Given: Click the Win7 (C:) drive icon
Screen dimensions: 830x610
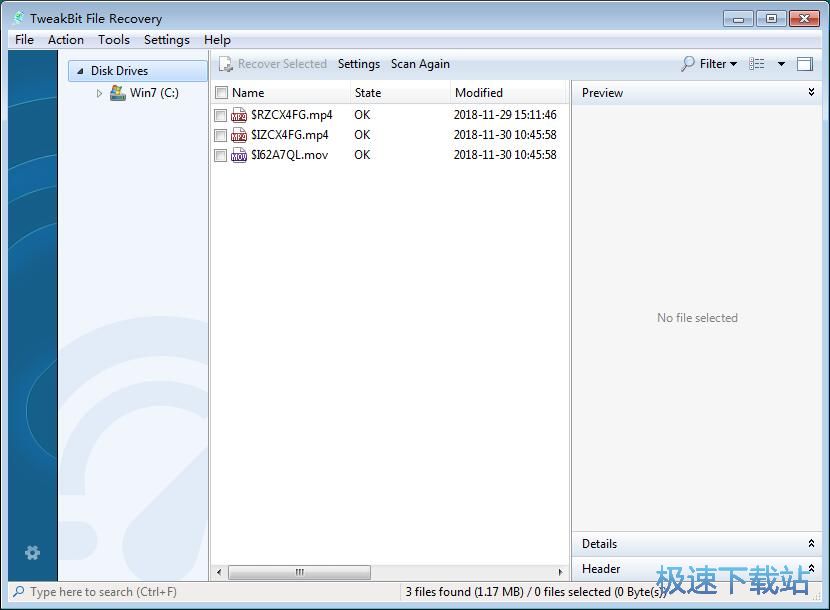Looking at the screenshot, I should click(118, 93).
